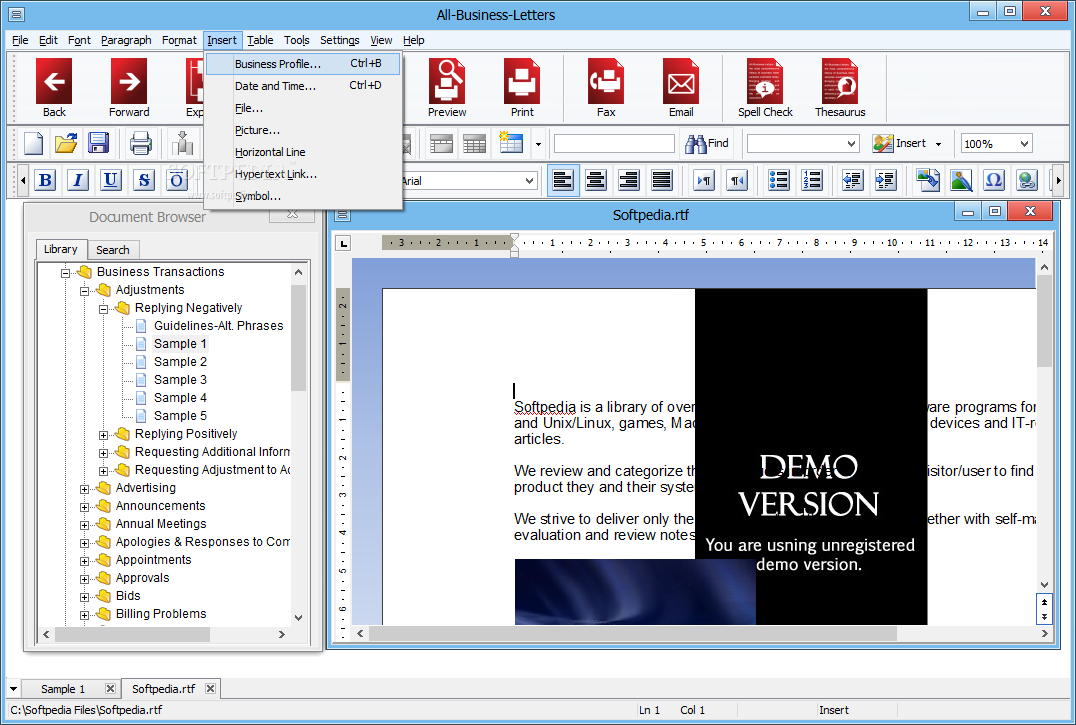Close the Softpedia.rtf bottom tab
1076x725 pixels.
(x=211, y=688)
